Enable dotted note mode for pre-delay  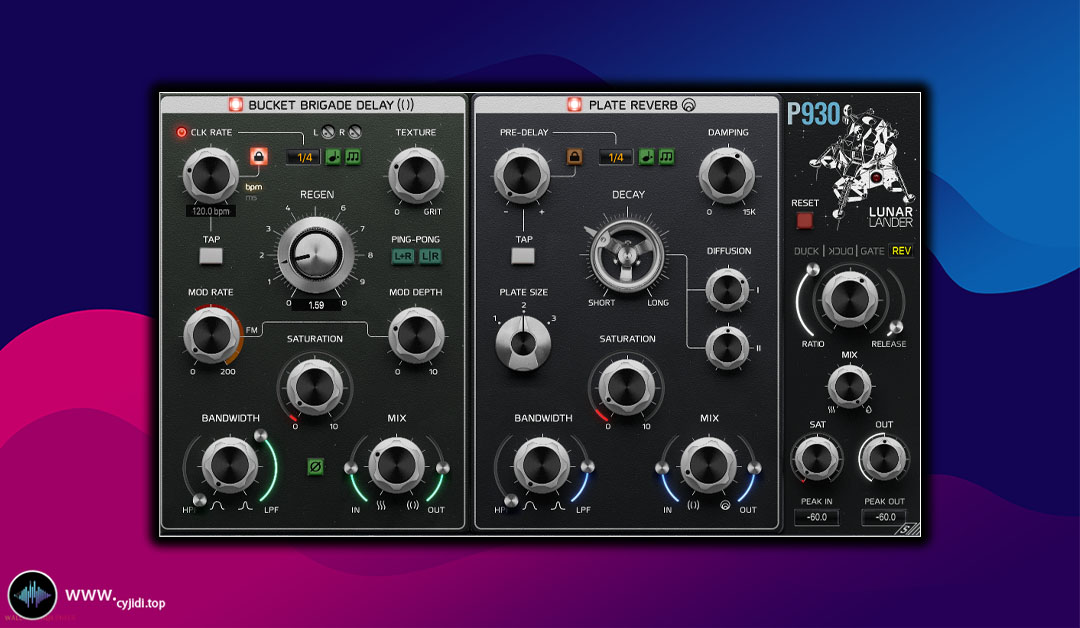point(646,157)
